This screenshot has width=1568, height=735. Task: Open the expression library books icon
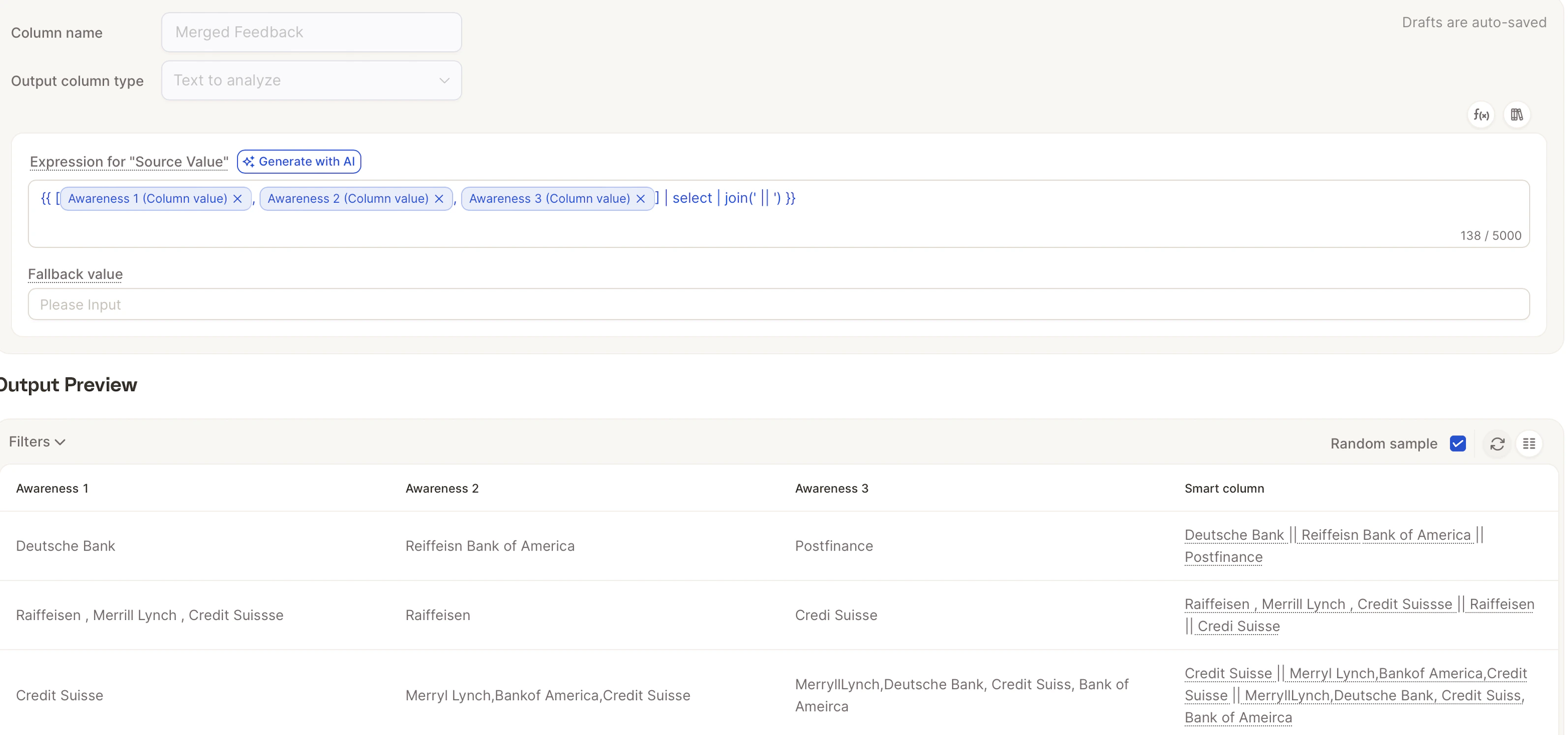tap(1517, 115)
